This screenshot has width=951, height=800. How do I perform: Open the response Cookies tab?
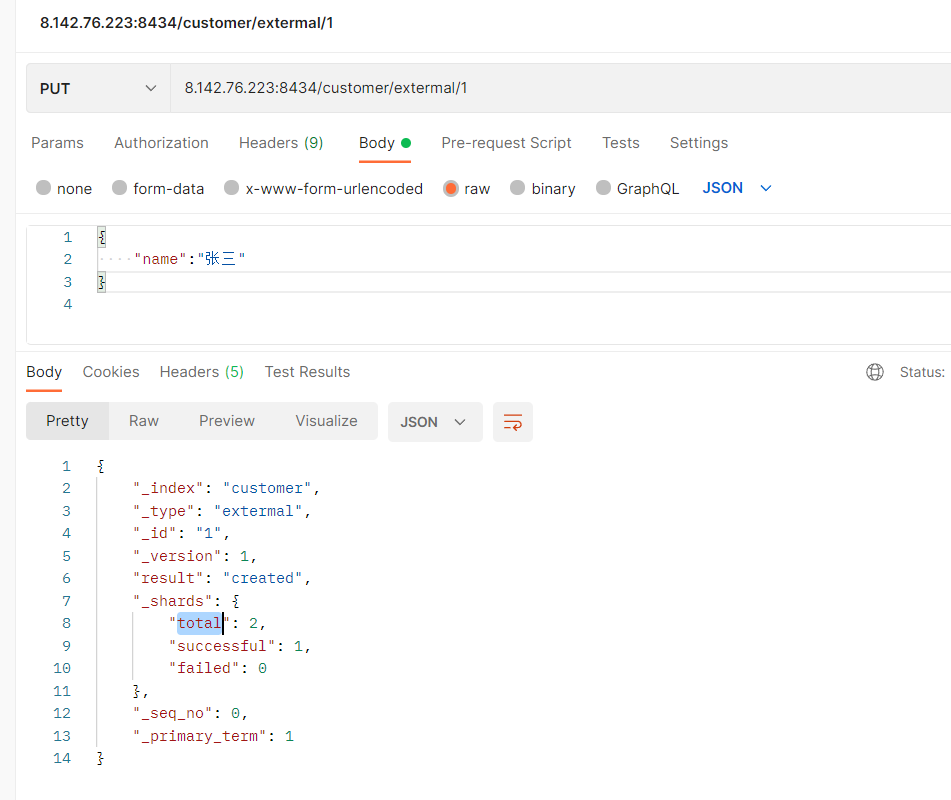(x=111, y=372)
